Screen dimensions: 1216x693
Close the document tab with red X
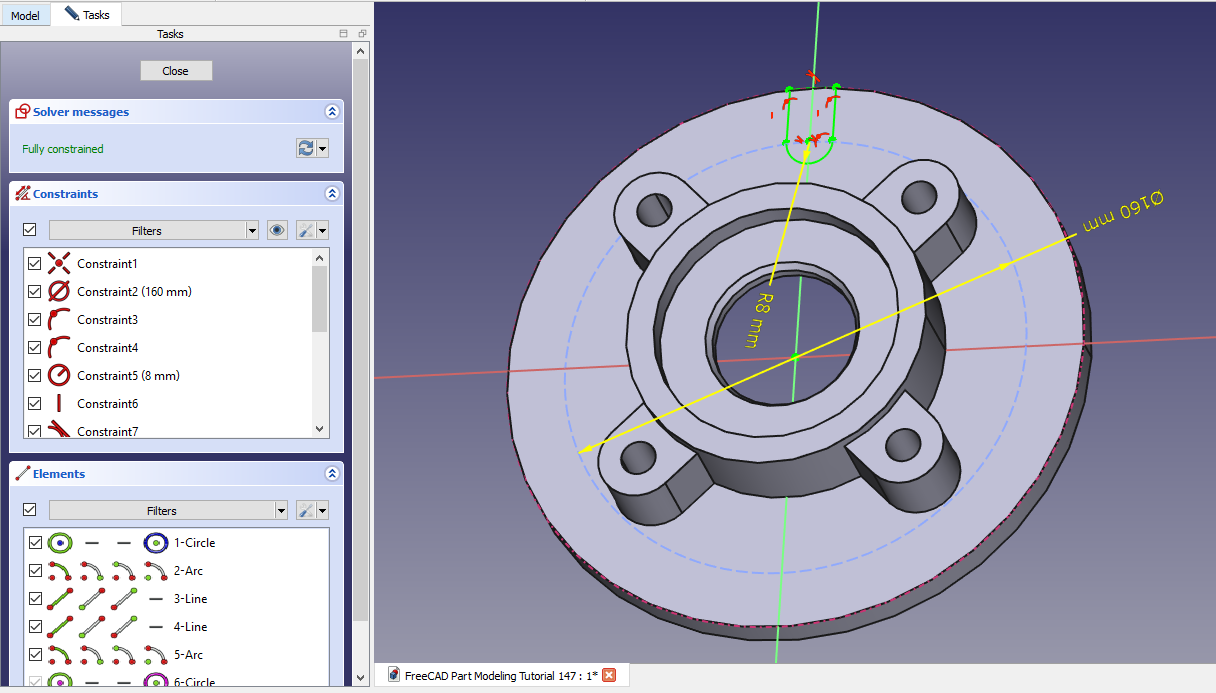point(608,675)
